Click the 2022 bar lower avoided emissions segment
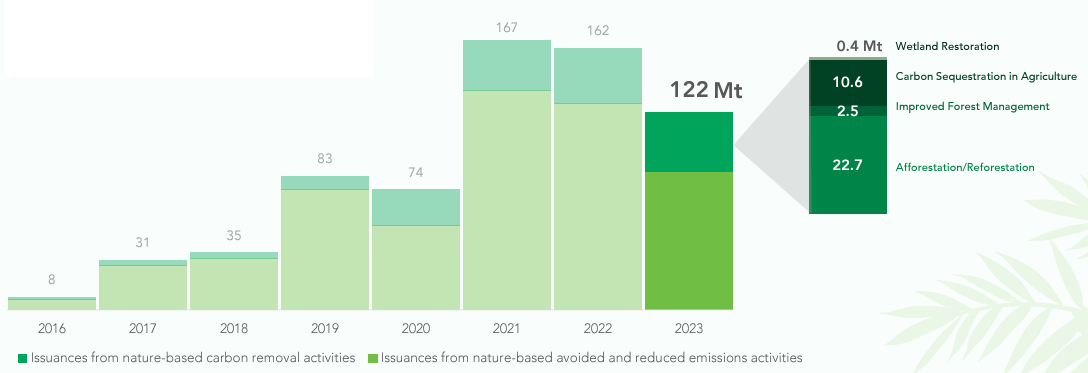Viewport: 1088px width, 373px height. coord(597,206)
